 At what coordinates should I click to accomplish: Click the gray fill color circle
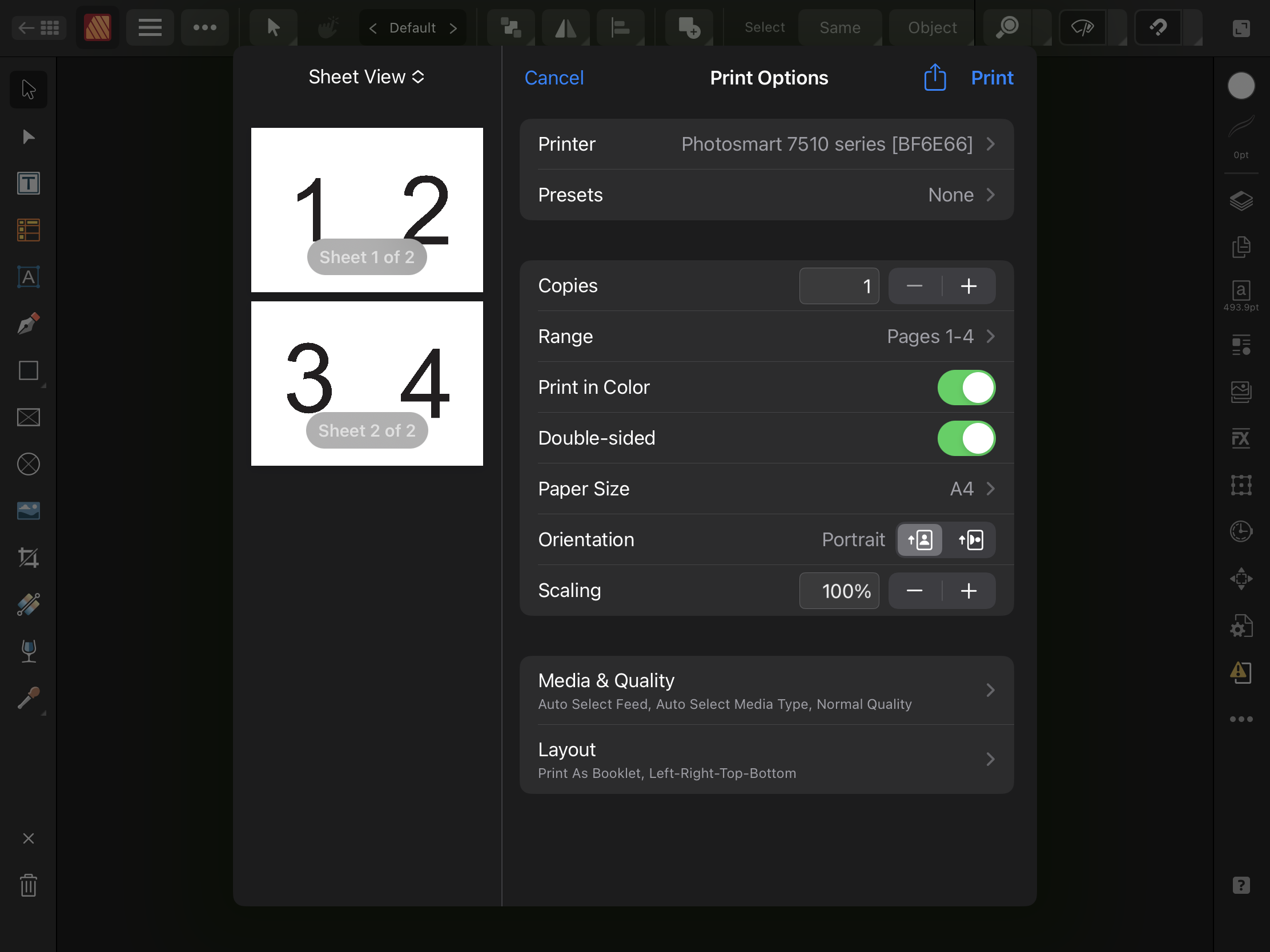[x=1241, y=86]
